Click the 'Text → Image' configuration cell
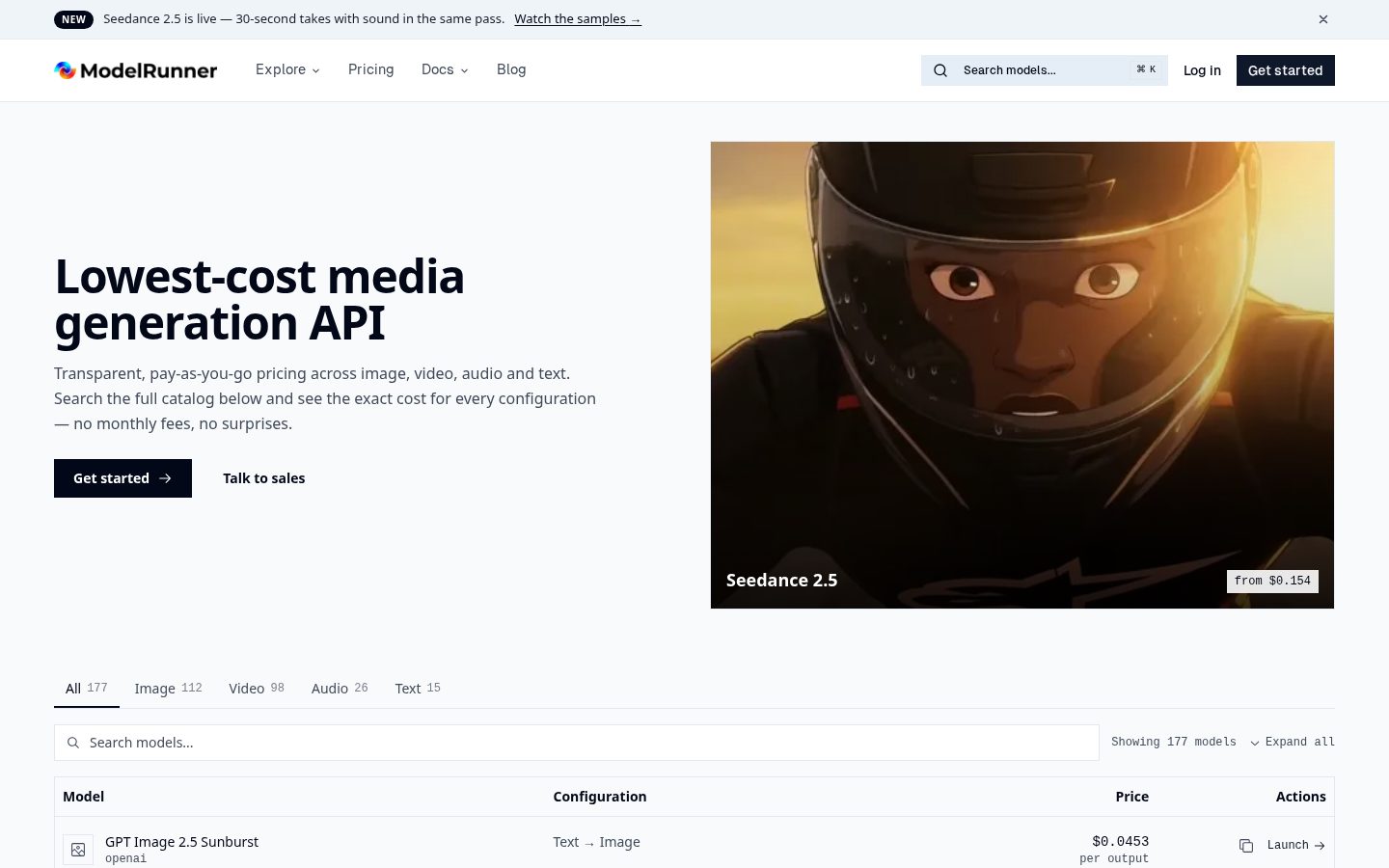The width and height of the screenshot is (1389, 868). pyautogui.click(x=597, y=842)
